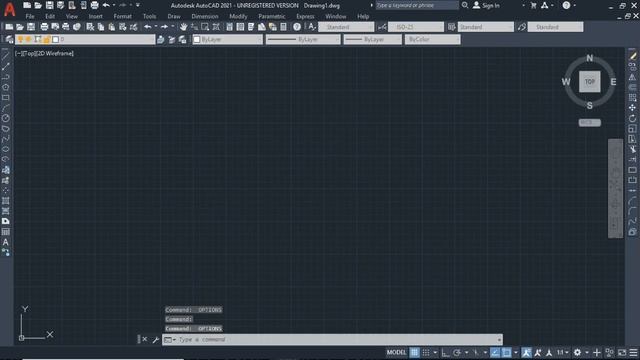
Task: Click the Help question mark toolbar icon
Action: point(297,27)
